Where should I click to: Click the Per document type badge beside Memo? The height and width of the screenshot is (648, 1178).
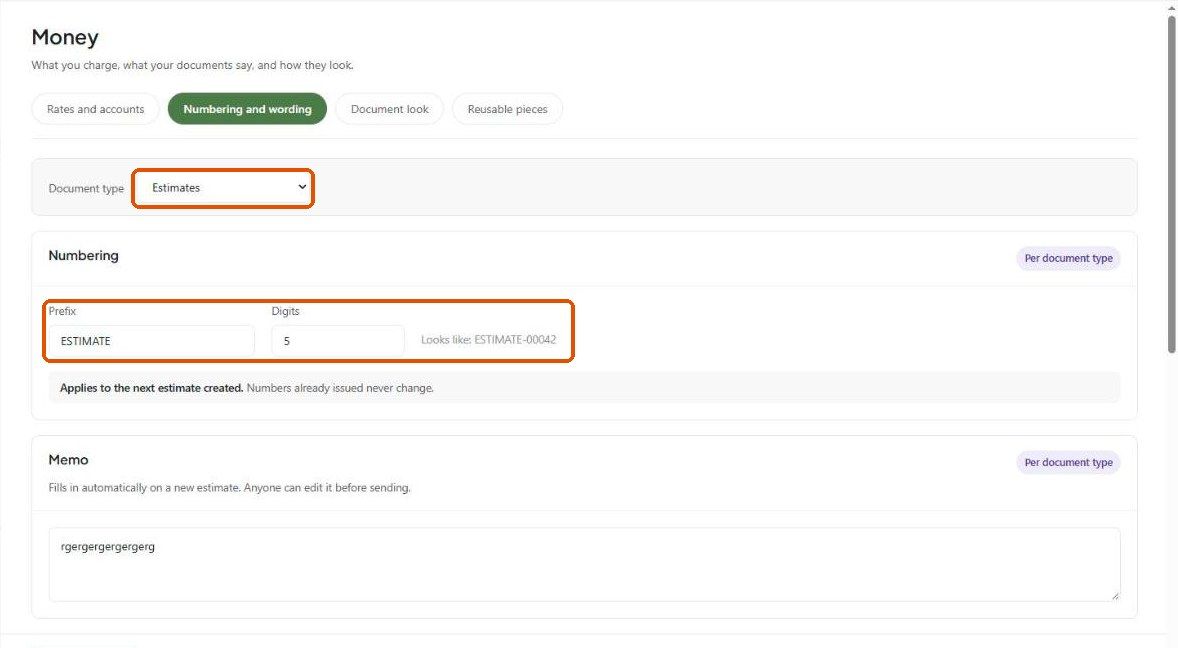pos(1068,463)
